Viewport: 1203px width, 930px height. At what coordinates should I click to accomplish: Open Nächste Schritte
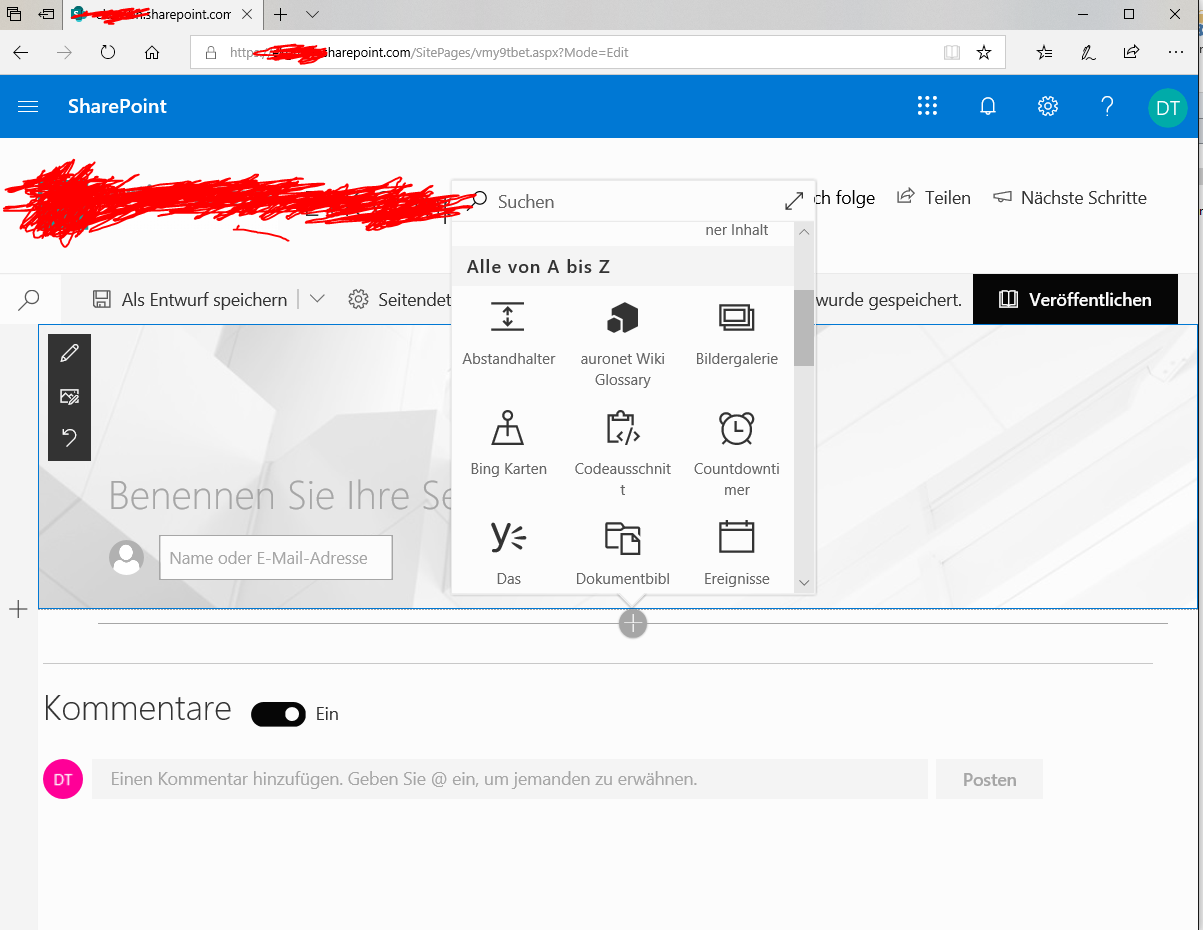tap(1070, 198)
